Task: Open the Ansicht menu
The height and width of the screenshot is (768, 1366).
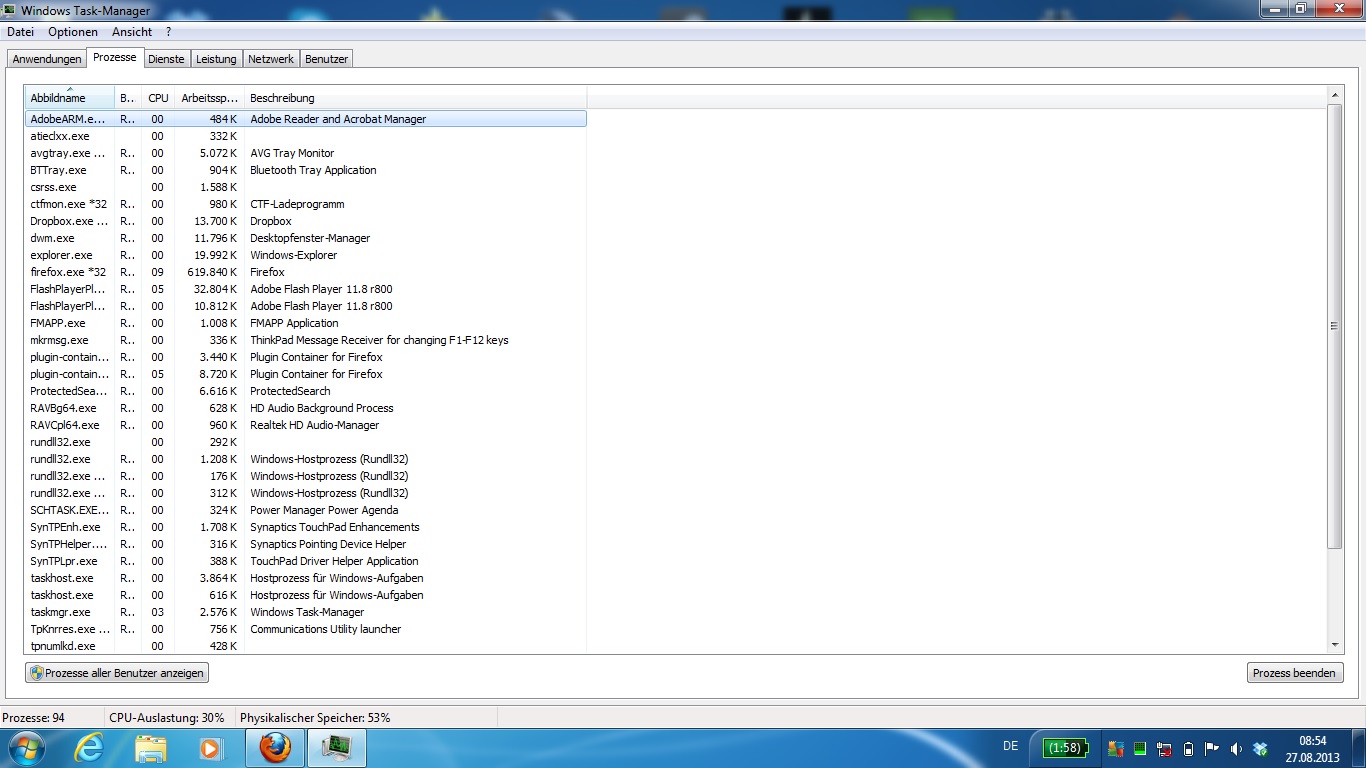Action: click(132, 32)
